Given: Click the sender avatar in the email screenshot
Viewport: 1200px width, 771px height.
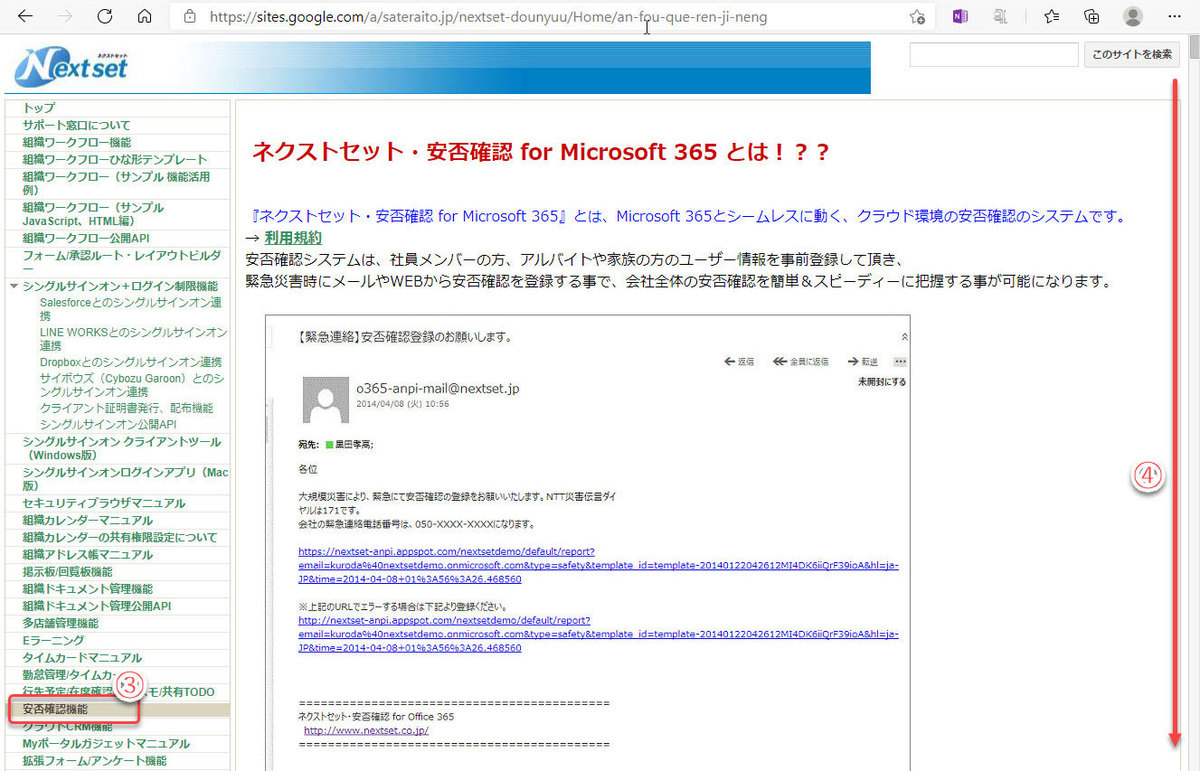Looking at the screenshot, I should [326, 400].
